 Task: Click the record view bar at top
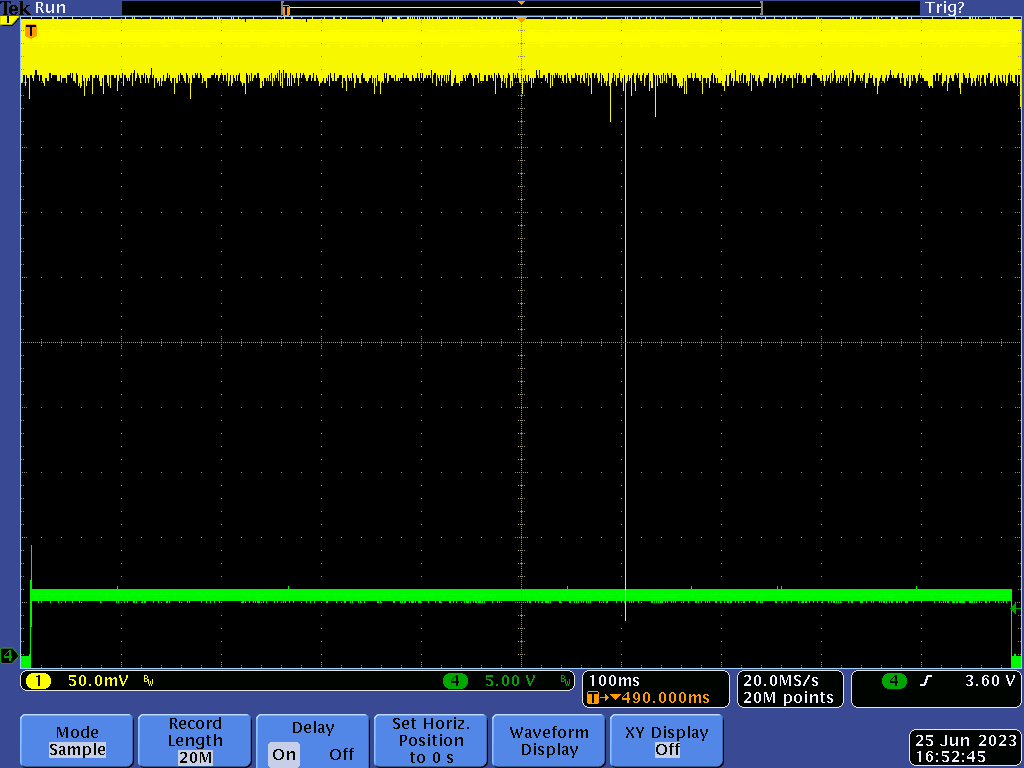point(521,9)
